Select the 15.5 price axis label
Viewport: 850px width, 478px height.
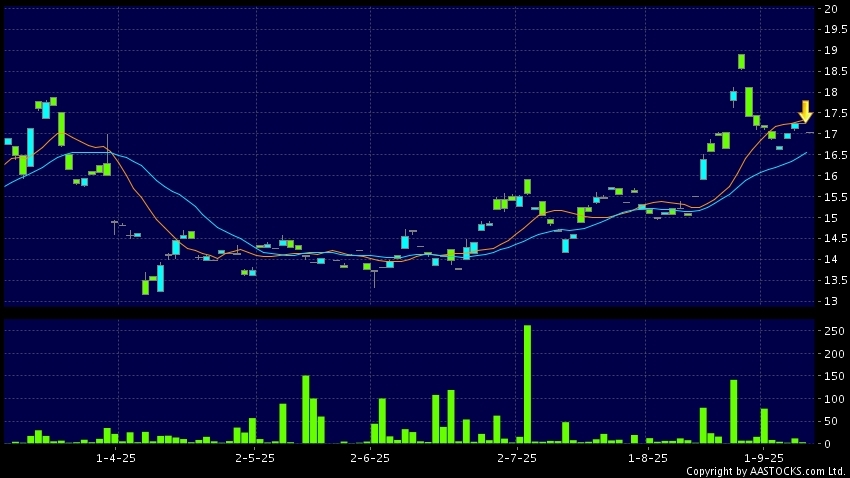(x=835, y=197)
